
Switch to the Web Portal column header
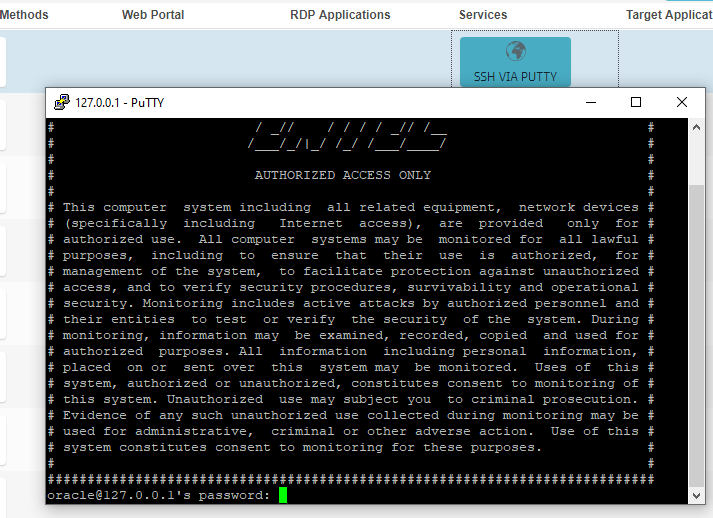[x=153, y=15]
